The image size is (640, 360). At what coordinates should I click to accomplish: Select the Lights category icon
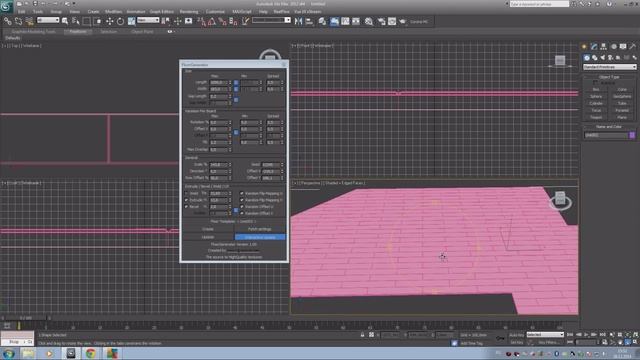coord(602,58)
